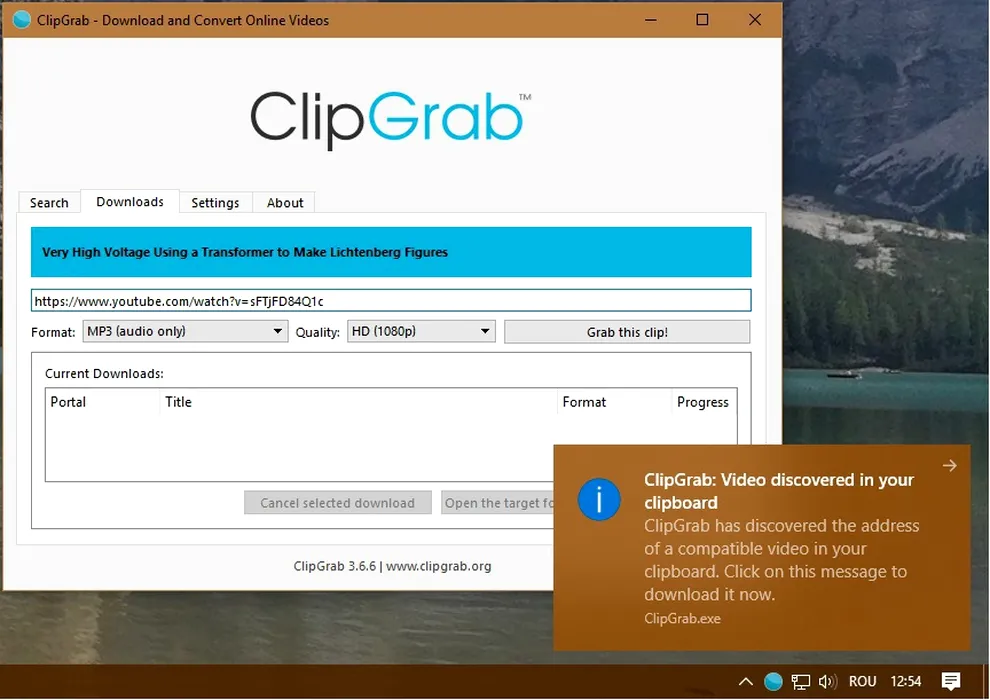Expand the Quality dropdown showing HD (1080p)
Viewport: 990px width, 700px height.
(421, 331)
